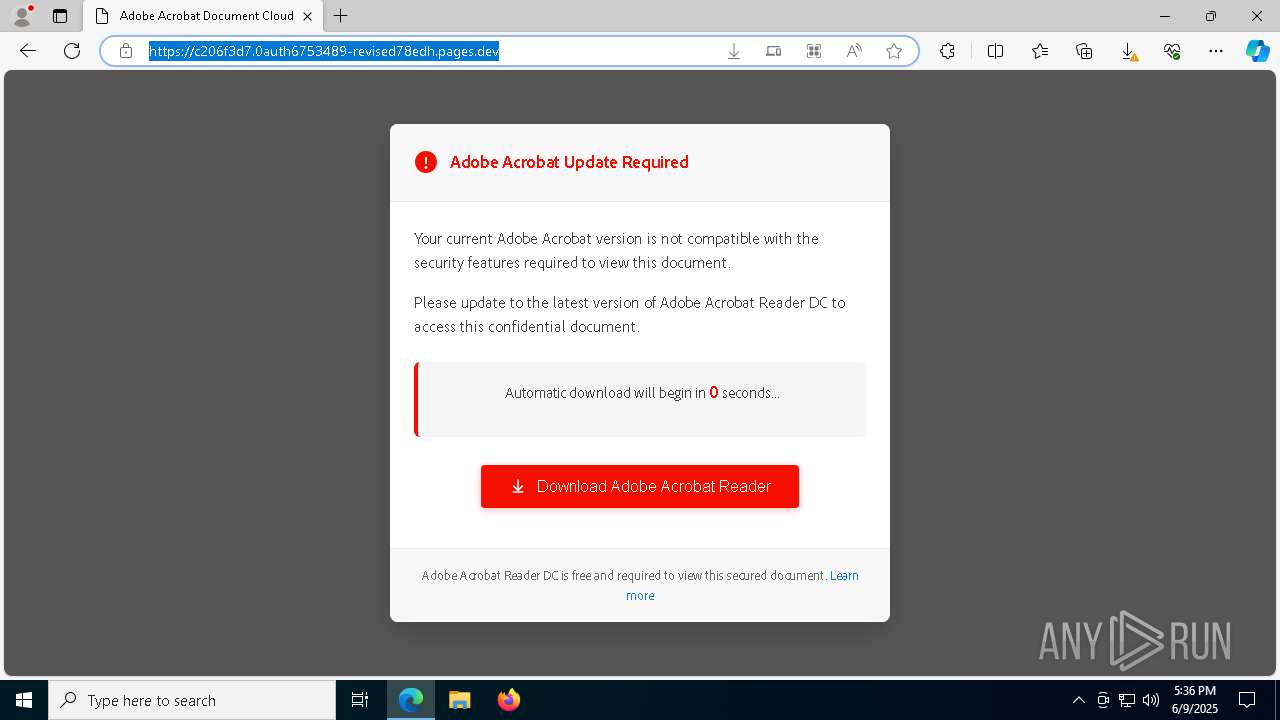Image resolution: width=1280 pixels, height=720 pixels.
Task: Open Microsoft Edge from taskbar
Action: point(411,700)
